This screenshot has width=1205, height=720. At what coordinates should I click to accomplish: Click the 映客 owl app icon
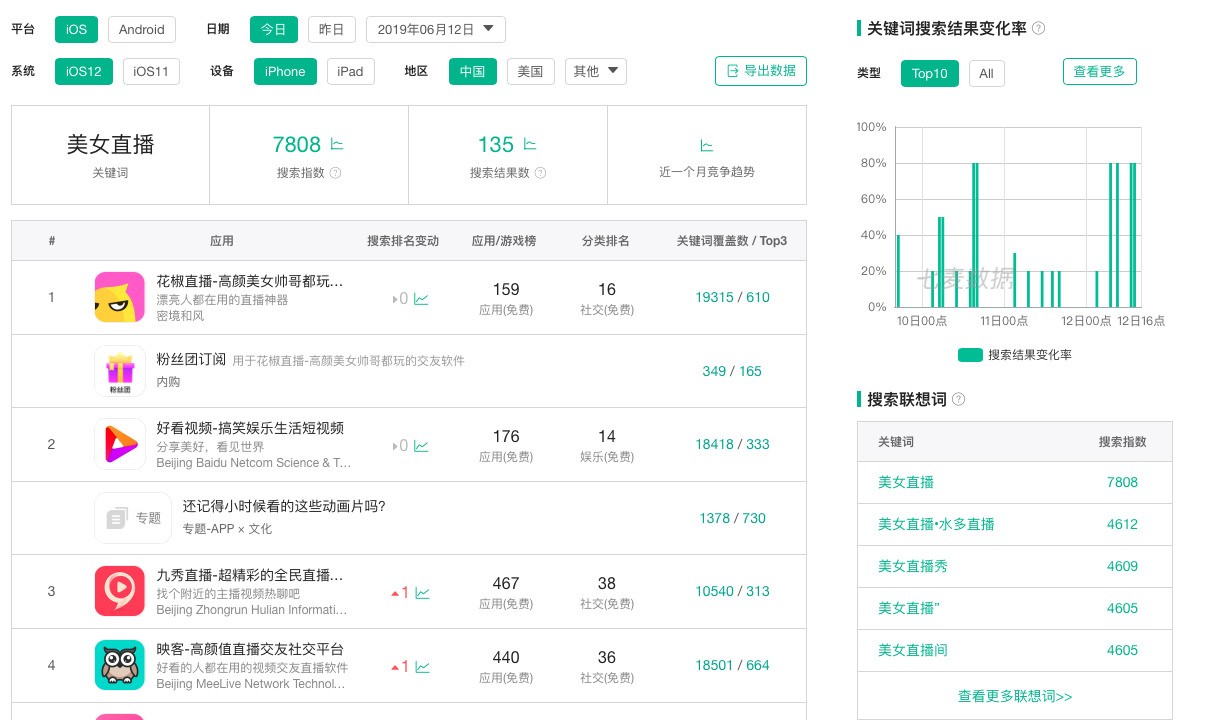coord(119,665)
